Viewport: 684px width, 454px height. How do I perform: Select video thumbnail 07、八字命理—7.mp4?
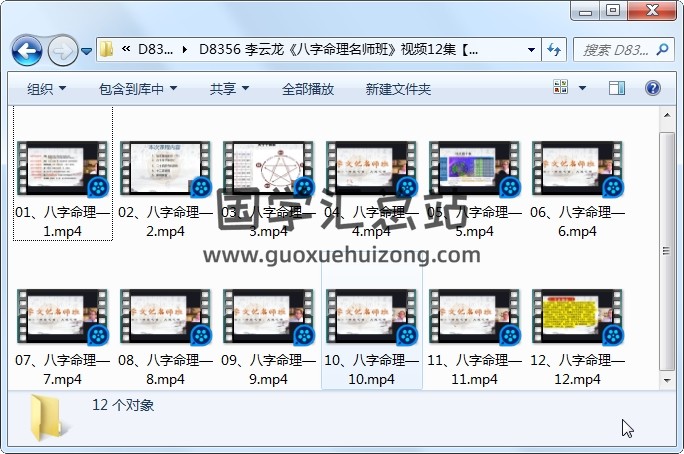click(x=62, y=317)
